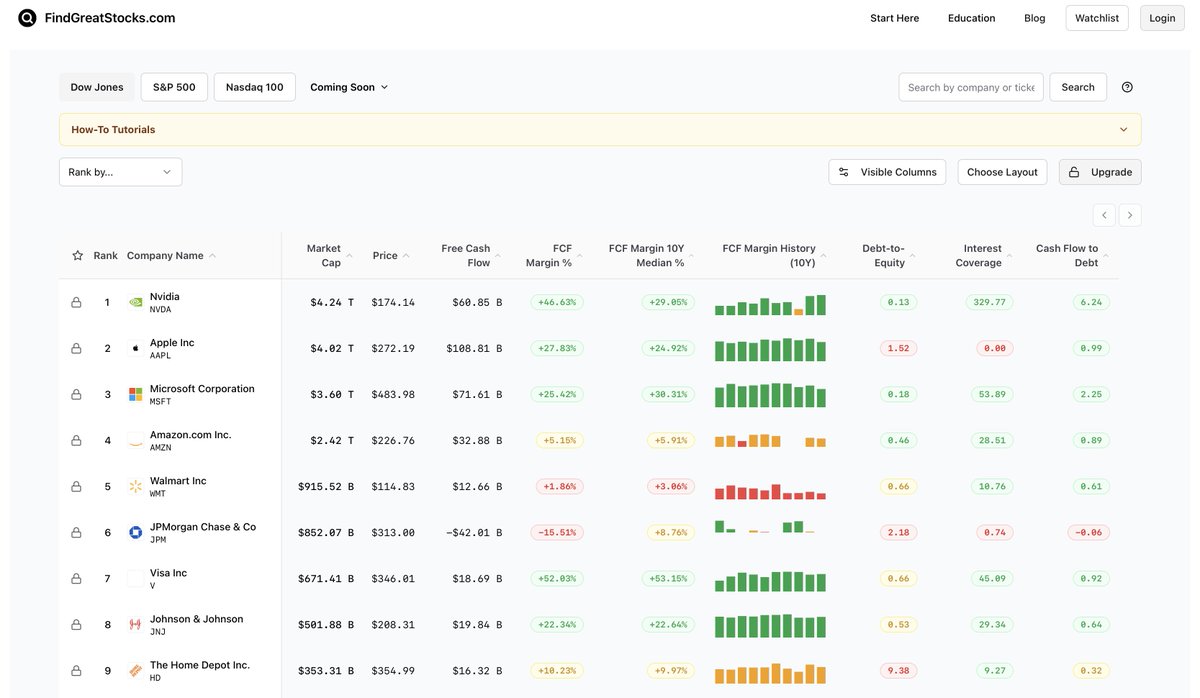Expand the How-To Tutorials banner
The height and width of the screenshot is (698, 1200).
click(x=600, y=129)
